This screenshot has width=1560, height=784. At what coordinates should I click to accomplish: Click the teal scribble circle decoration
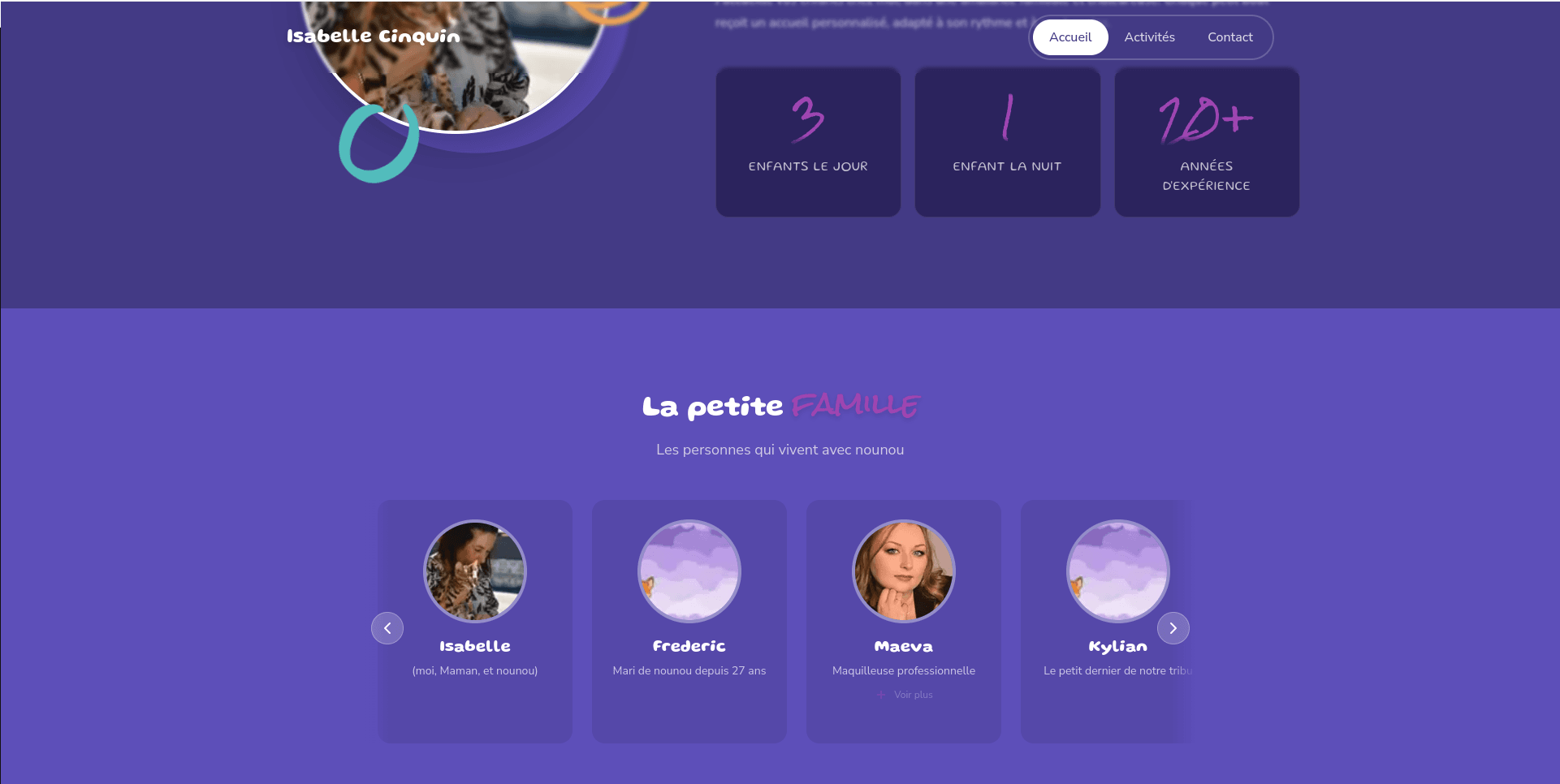click(x=378, y=144)
